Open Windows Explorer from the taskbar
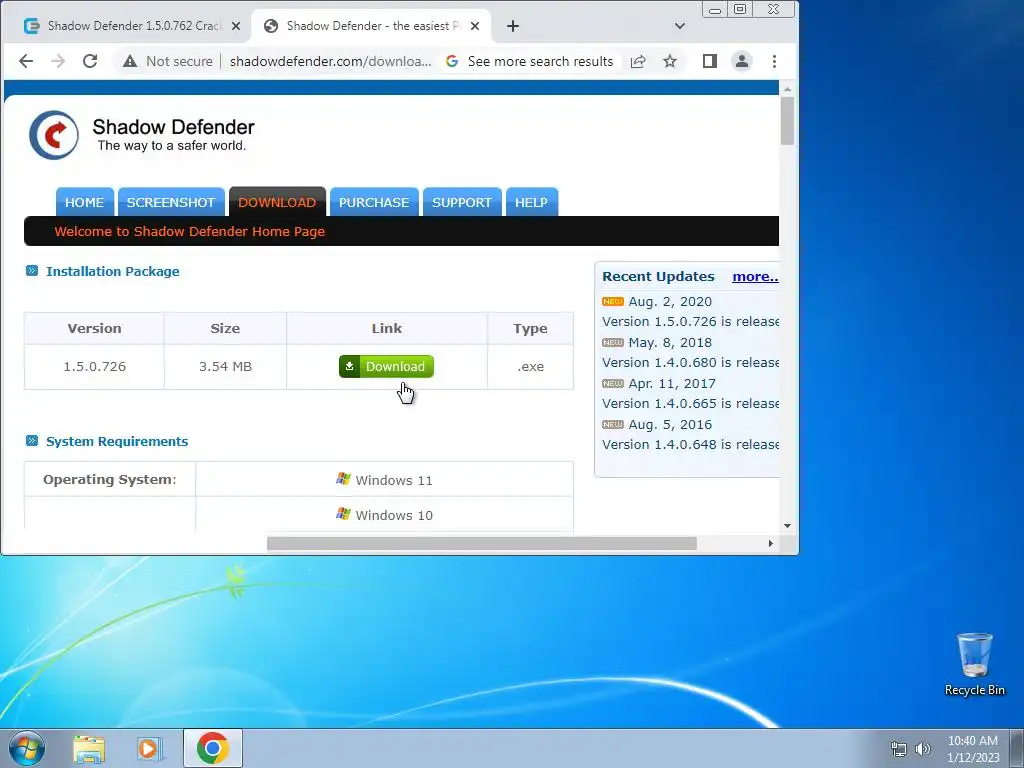The image size is (1024, 768). [89, 749]
